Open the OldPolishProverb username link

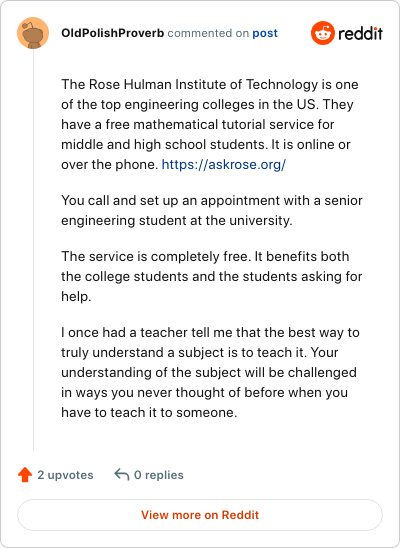(x=112, y=33)
